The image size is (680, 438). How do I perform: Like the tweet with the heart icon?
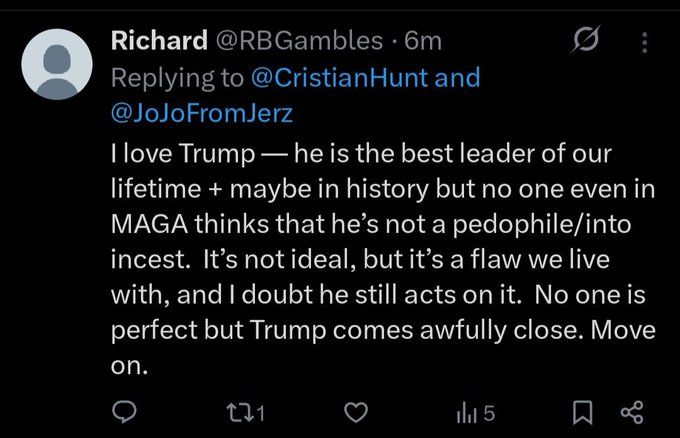coord(355,412)
